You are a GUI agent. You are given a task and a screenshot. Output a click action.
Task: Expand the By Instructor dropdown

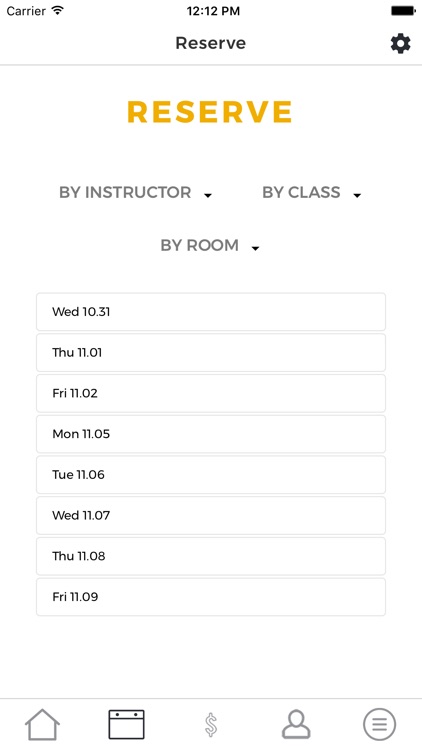point(135,192)
